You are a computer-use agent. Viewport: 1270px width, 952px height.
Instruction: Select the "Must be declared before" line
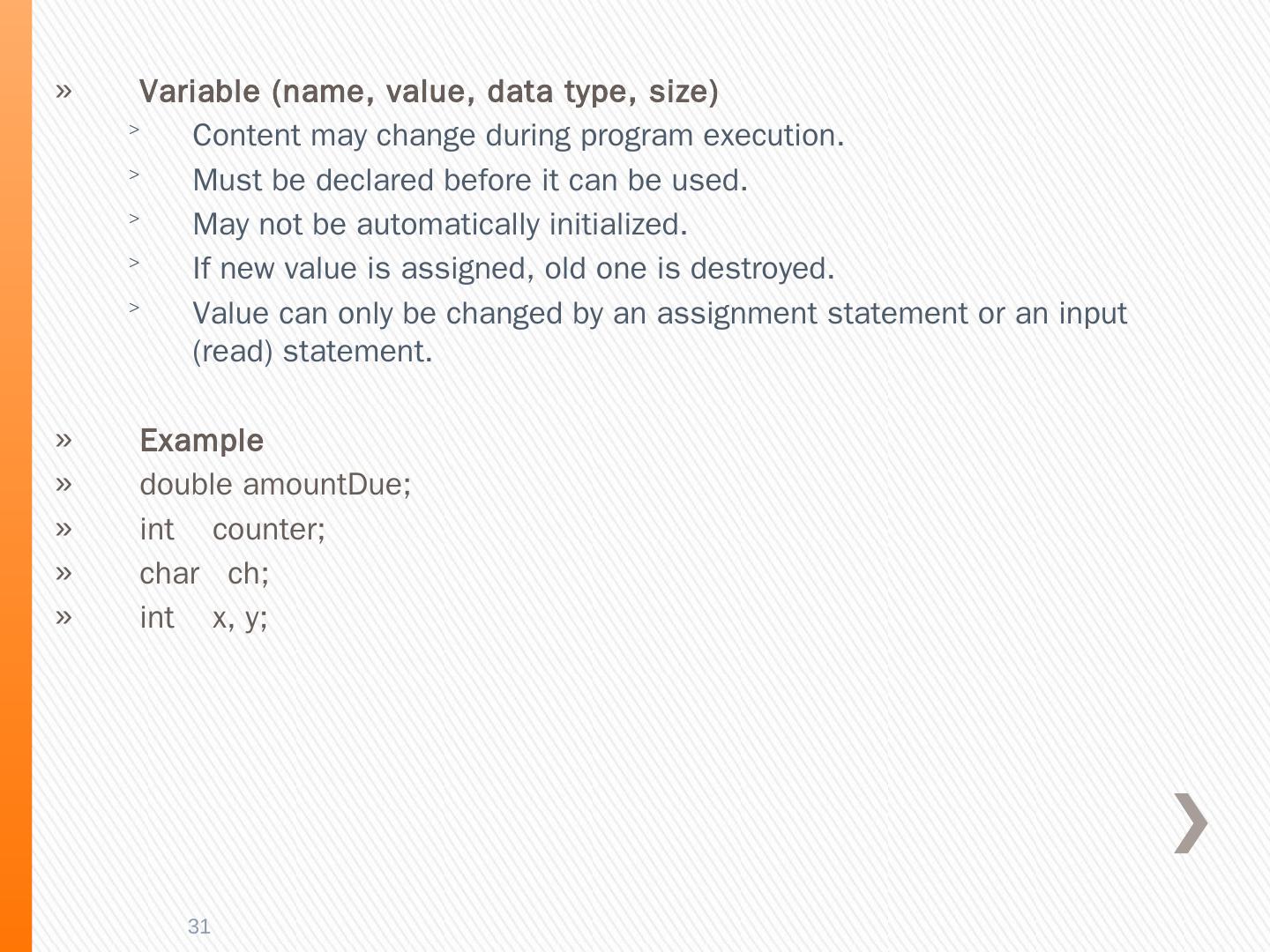point(469,181)
